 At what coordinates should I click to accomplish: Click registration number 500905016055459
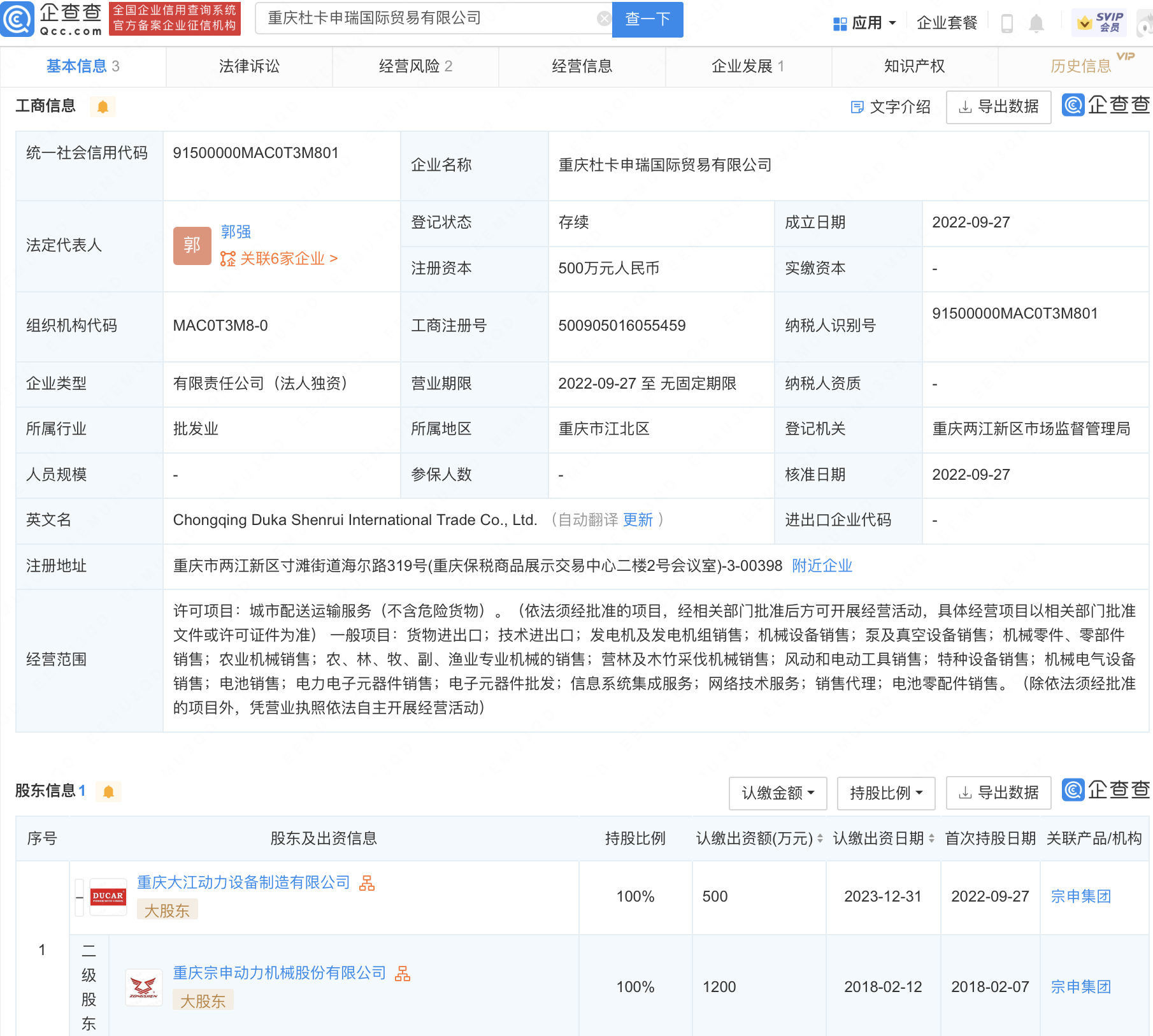click(622, 326)
